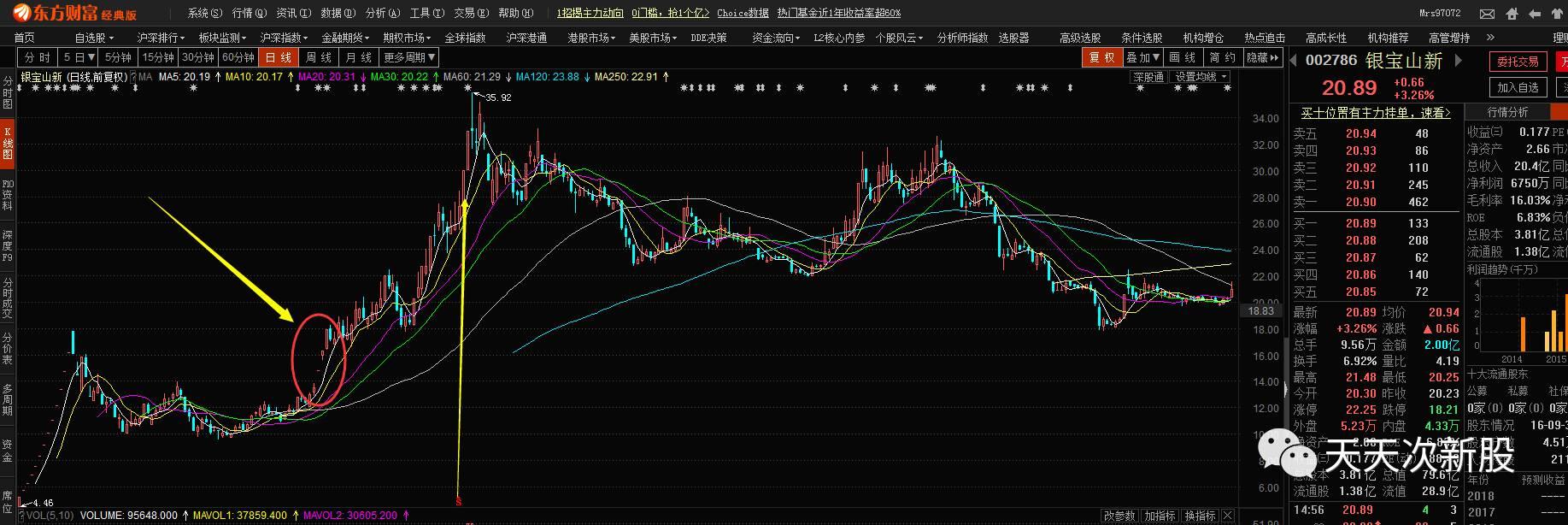Expand the 更多周期 dropdown
The width and height of the screenshot is (1568, 525).
pos(409,57)
